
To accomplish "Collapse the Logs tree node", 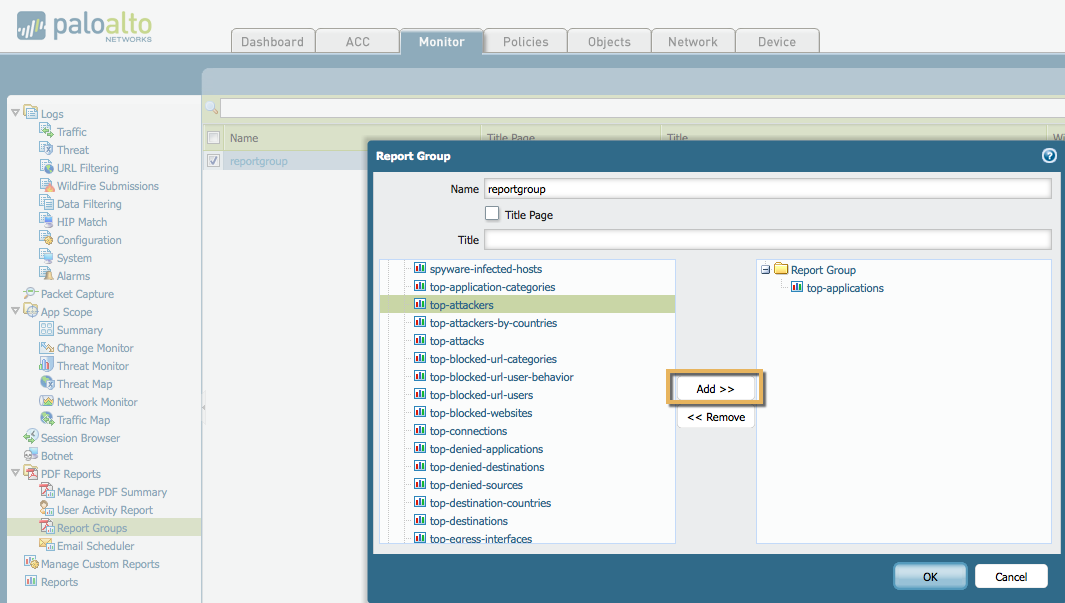I will click(15, 113).
